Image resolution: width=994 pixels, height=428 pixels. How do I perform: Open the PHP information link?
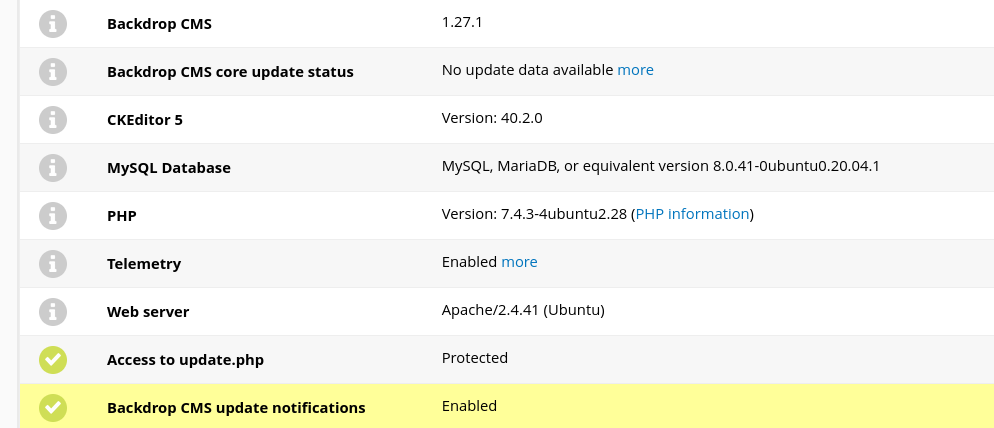pyautogui.click(x=692, y=214)
